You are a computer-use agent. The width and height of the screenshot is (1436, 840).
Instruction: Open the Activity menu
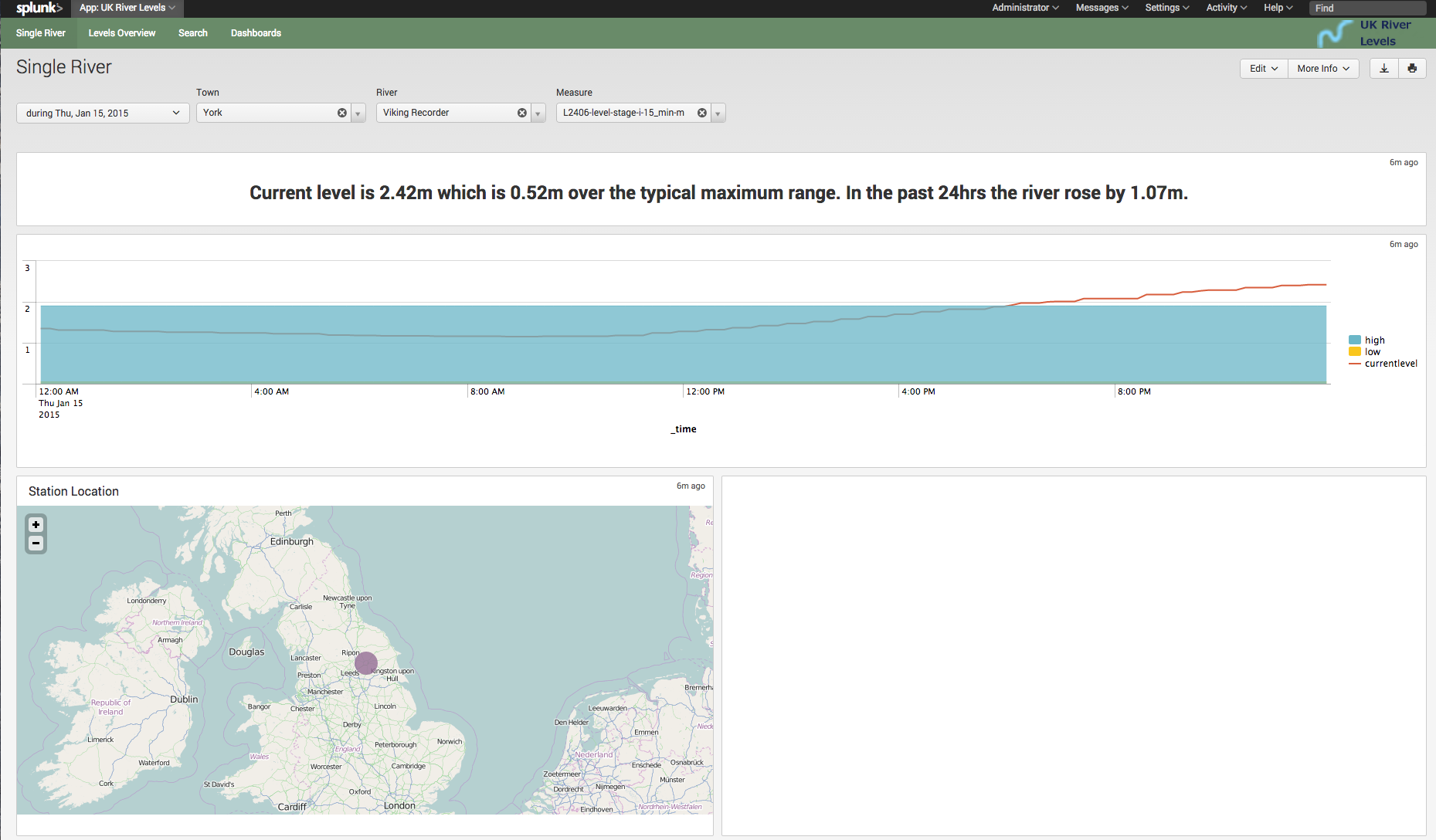point(1227,8)
